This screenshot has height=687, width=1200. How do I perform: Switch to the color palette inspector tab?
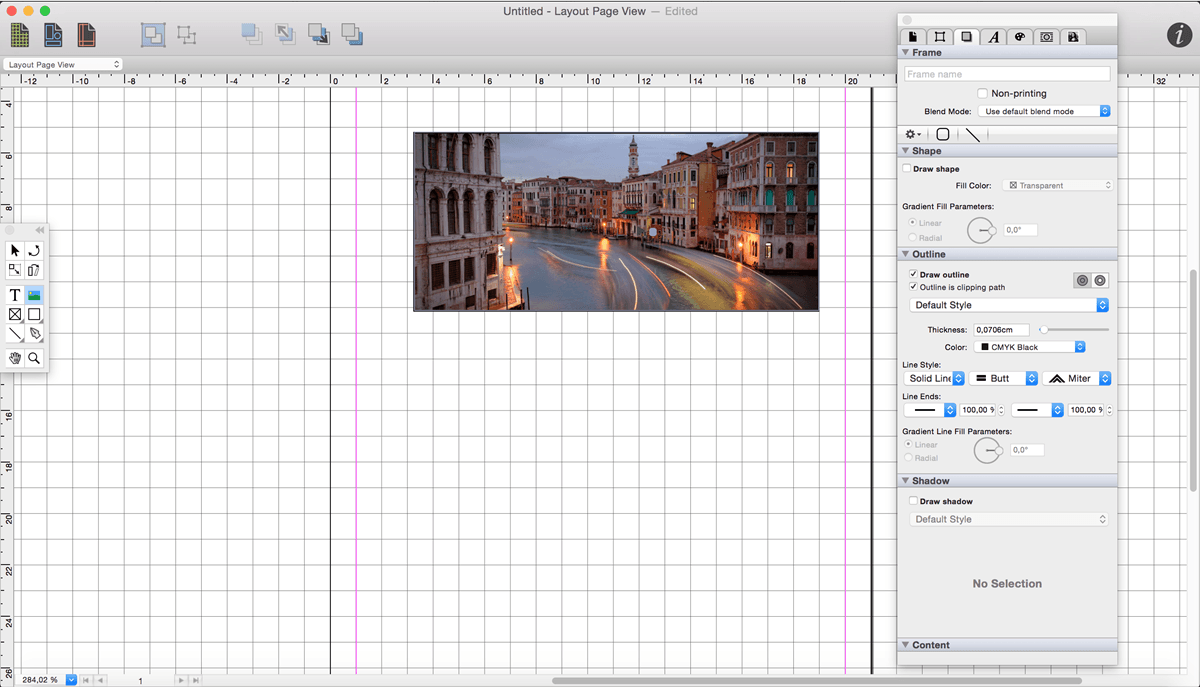[1019, 37]
